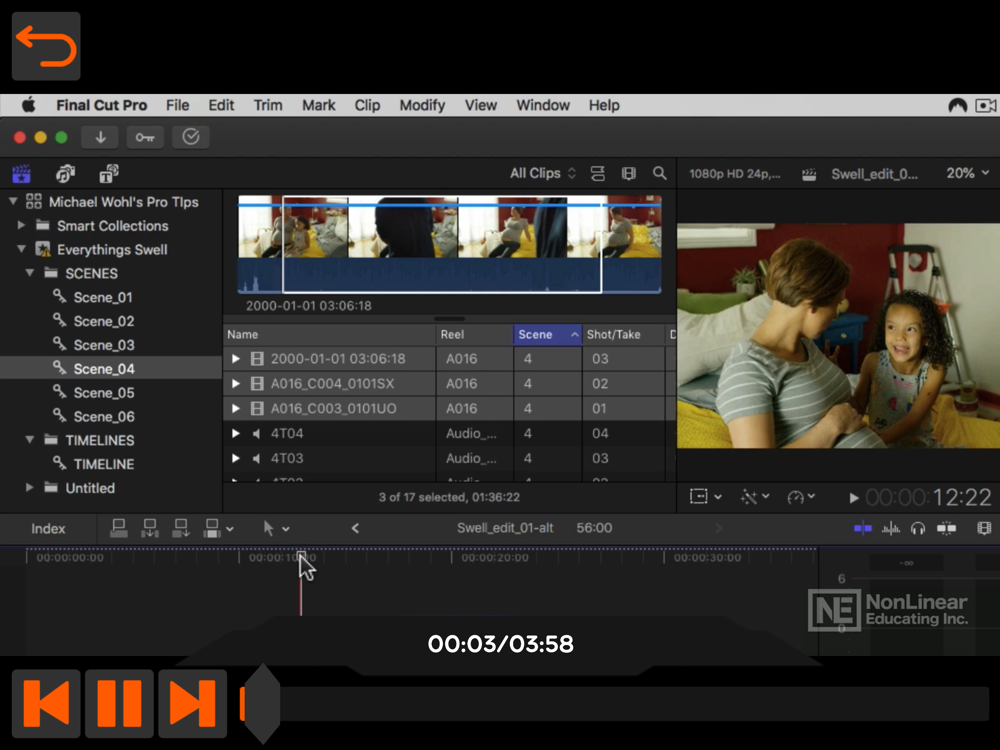Click the timeline playhead marker
Image resolution: width=1000 pixels, height=750 pixels.
coord(301,555)
